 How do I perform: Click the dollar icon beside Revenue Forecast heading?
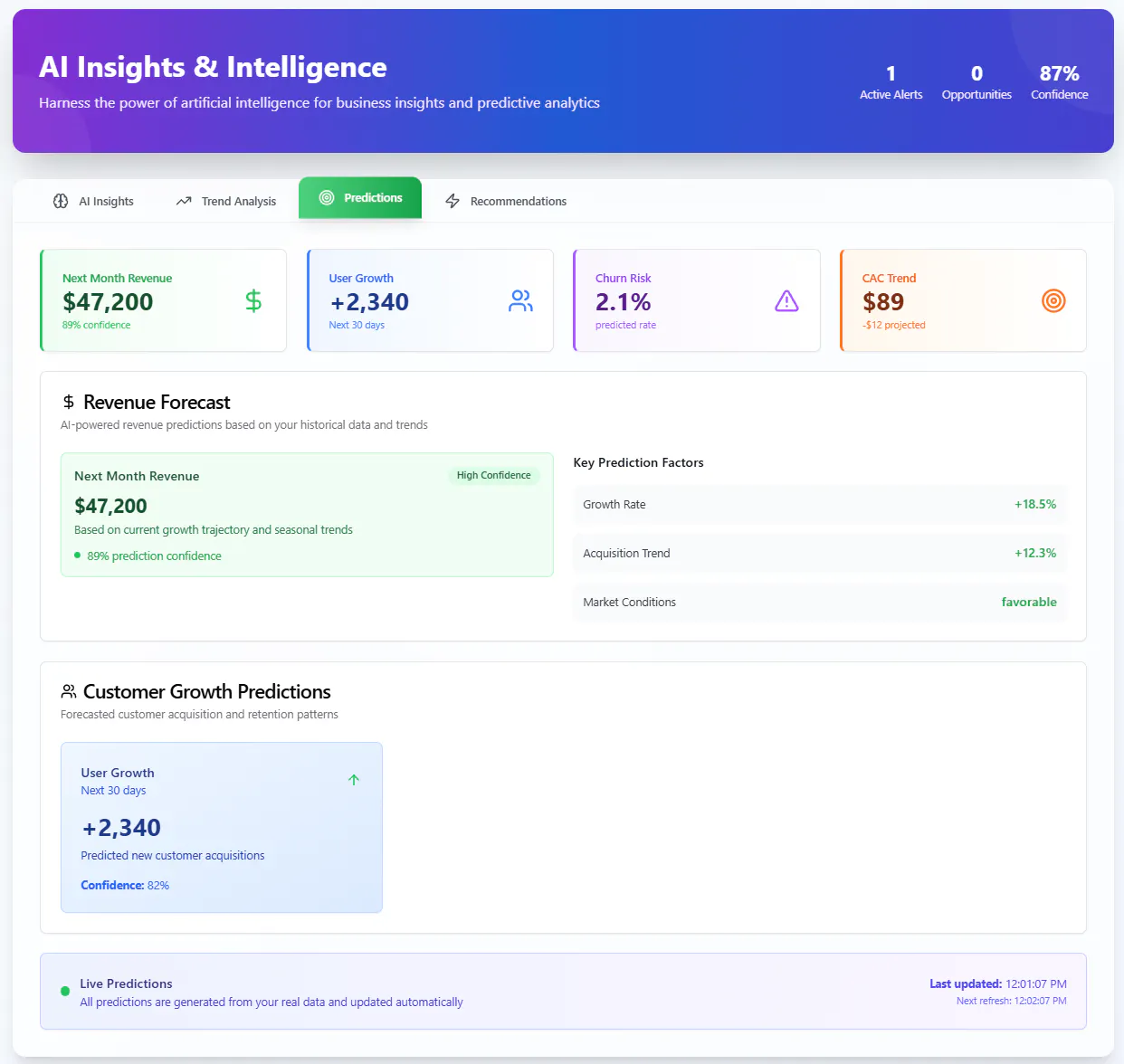point(68,402)
